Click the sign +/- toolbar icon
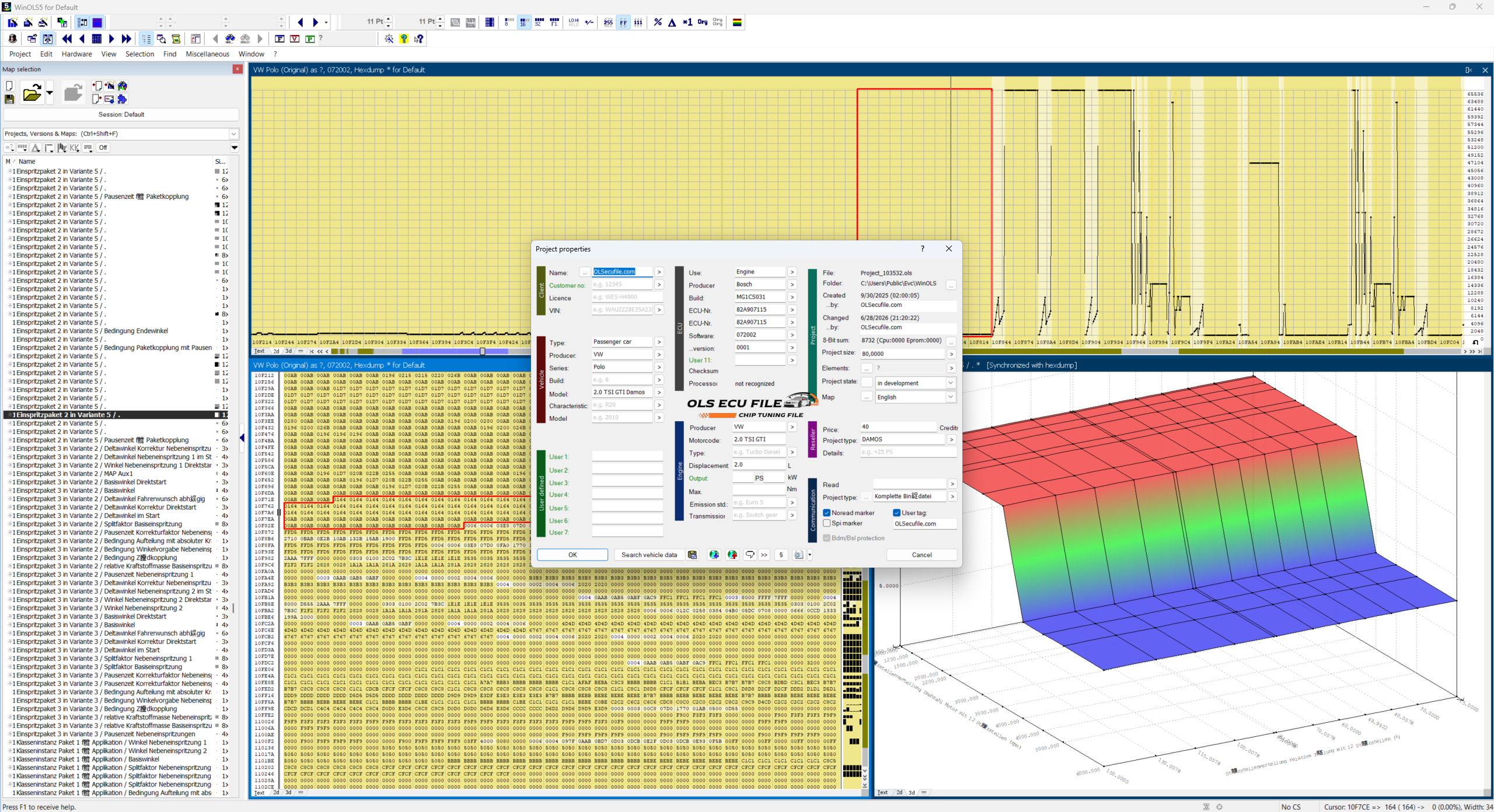Image resolution: width=1494 pixels, height=812 pixels. (589, 22)
